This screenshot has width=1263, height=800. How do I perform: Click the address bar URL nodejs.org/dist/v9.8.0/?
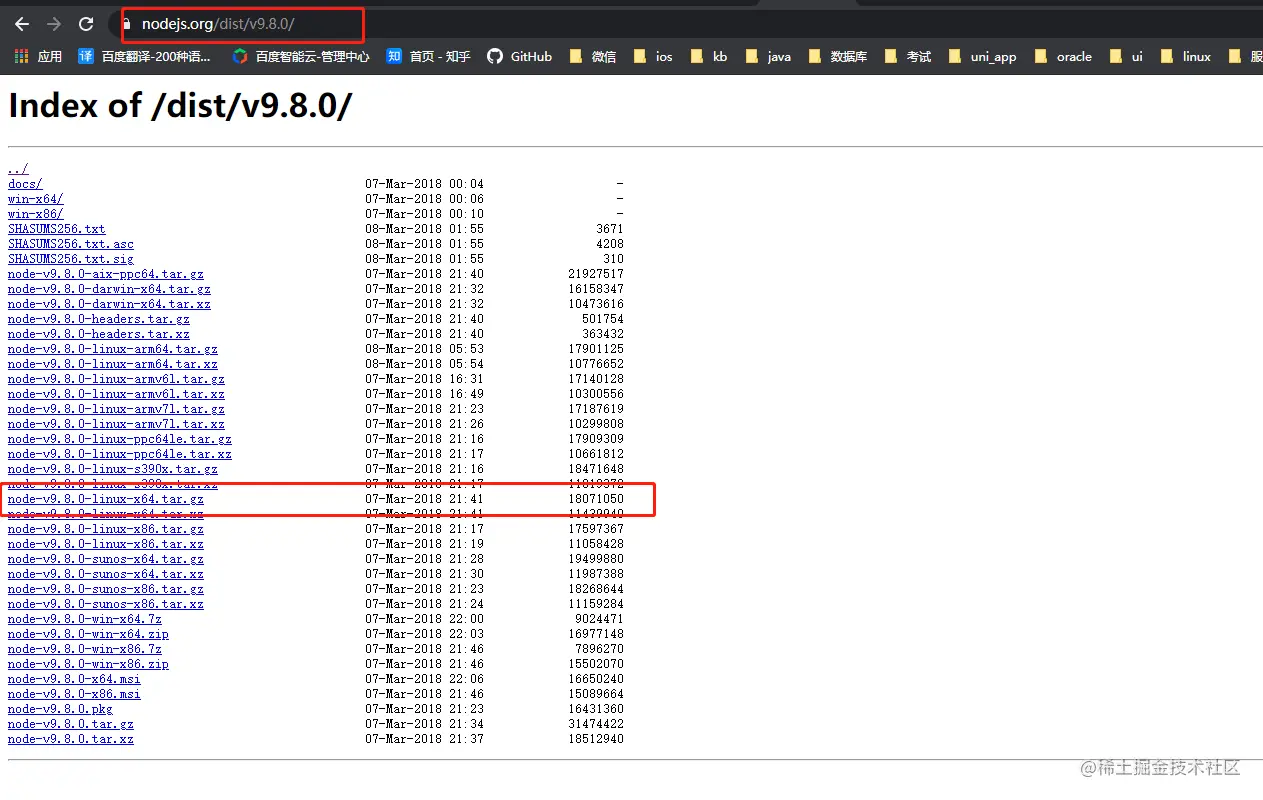(x=218, y=24)
